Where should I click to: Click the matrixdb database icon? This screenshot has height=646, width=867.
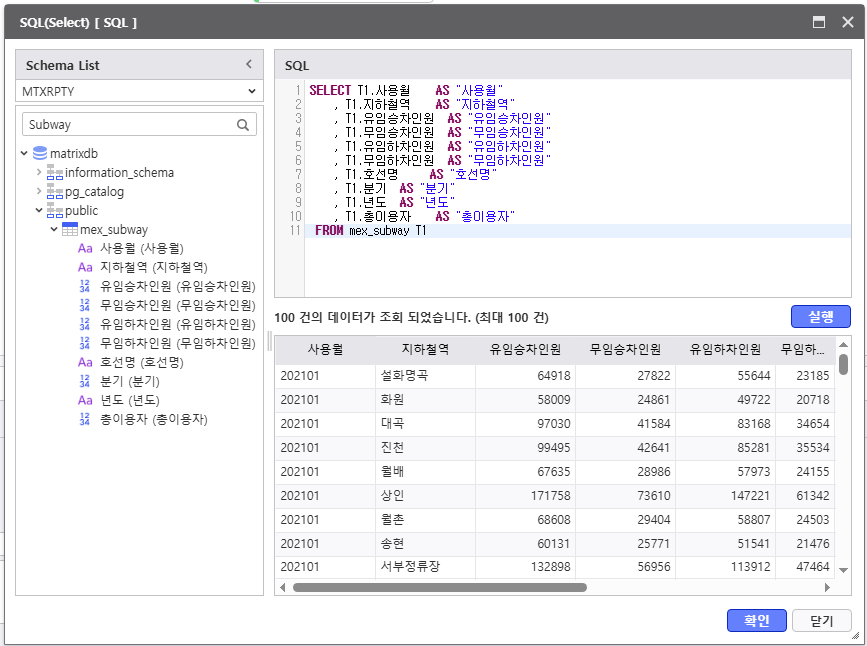(x=40, y=153)
